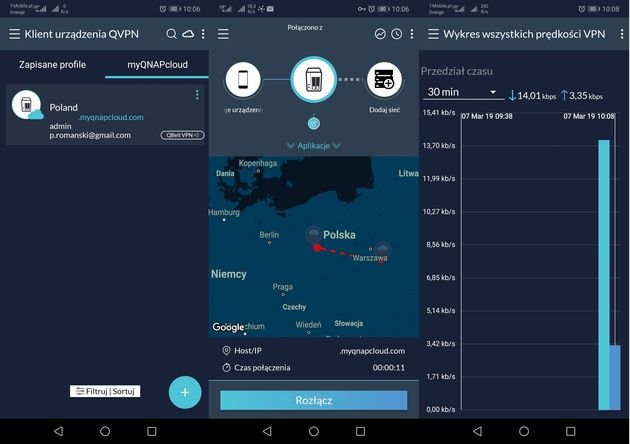
Task: Tap Android Recents button under speed chart screen
Action: 571,431
